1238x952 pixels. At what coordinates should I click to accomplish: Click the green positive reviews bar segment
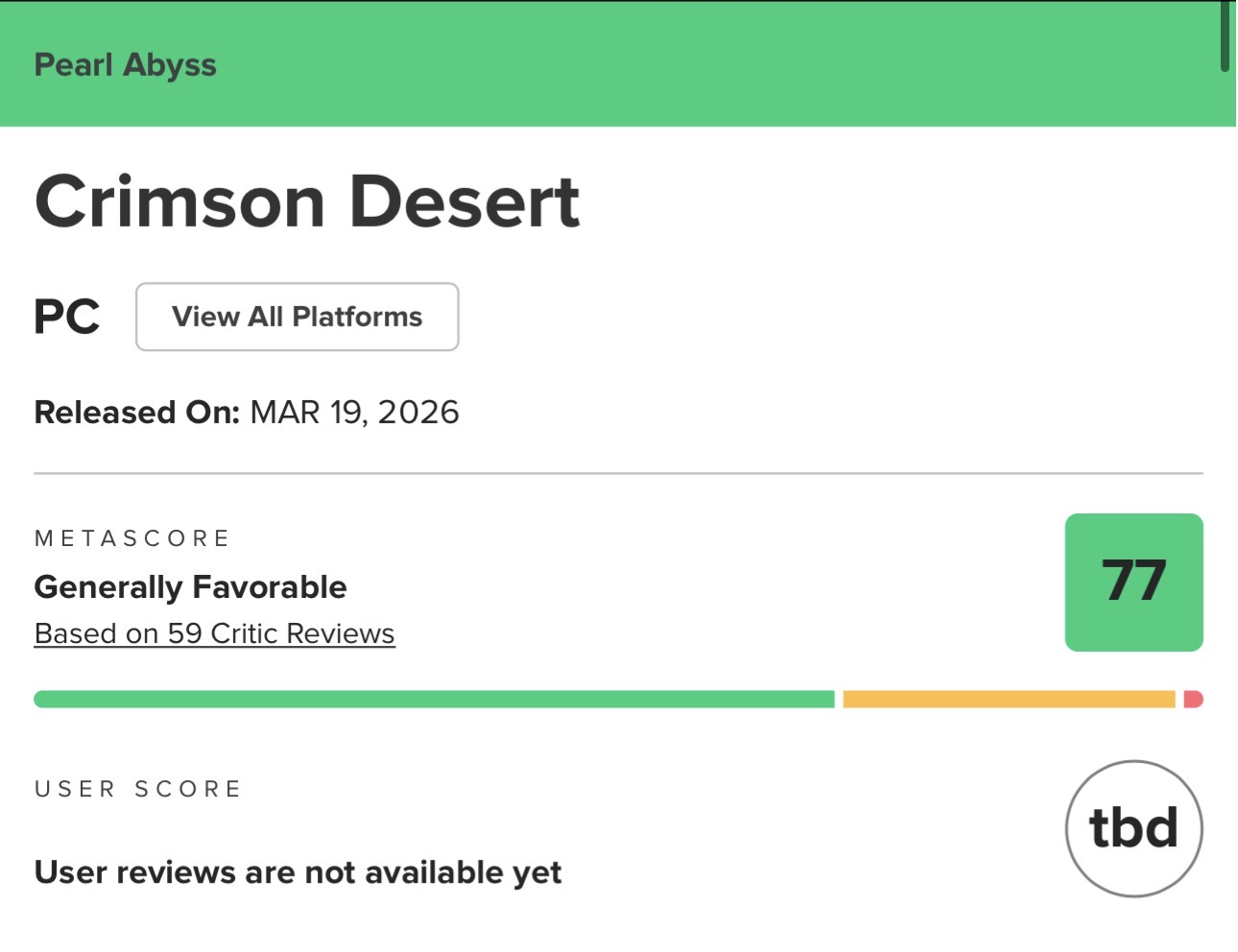tap(434, 700)
